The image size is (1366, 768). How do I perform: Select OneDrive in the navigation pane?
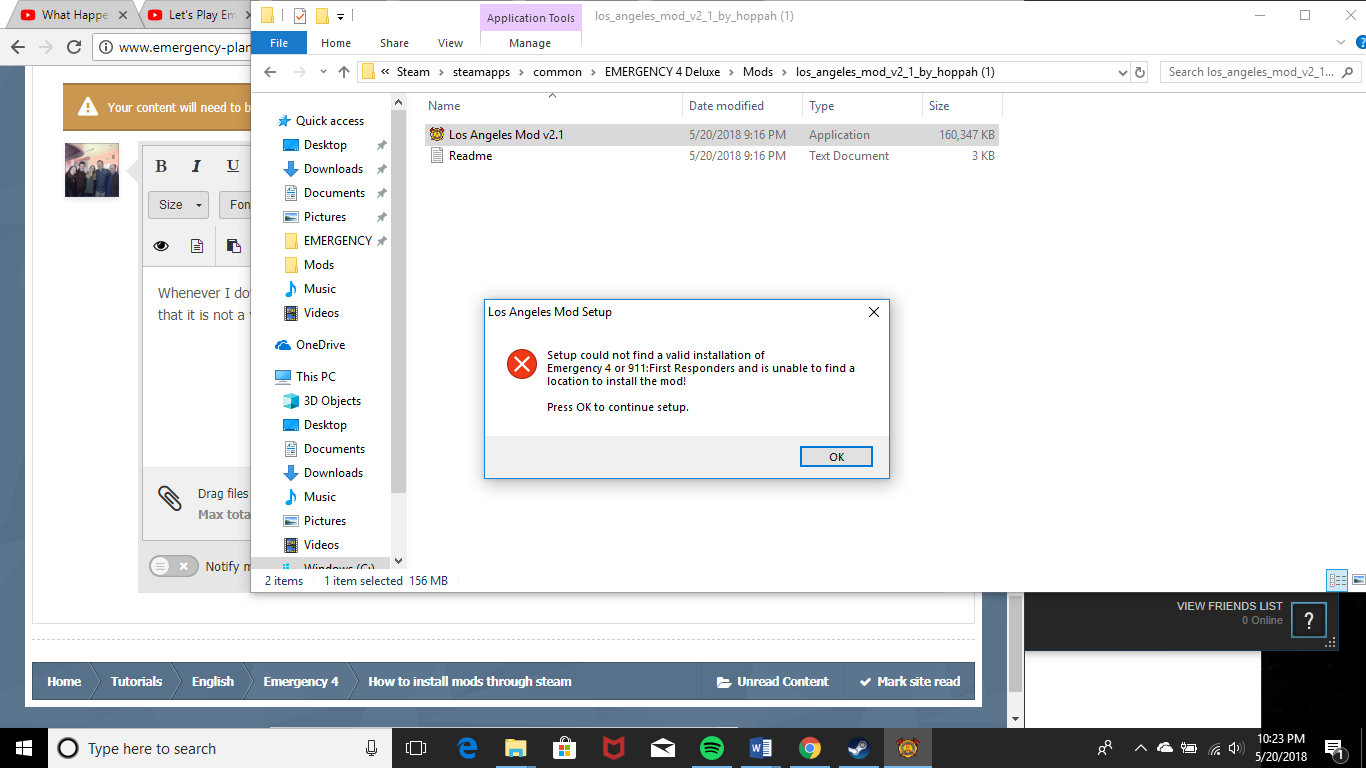[x=320, y=345]
